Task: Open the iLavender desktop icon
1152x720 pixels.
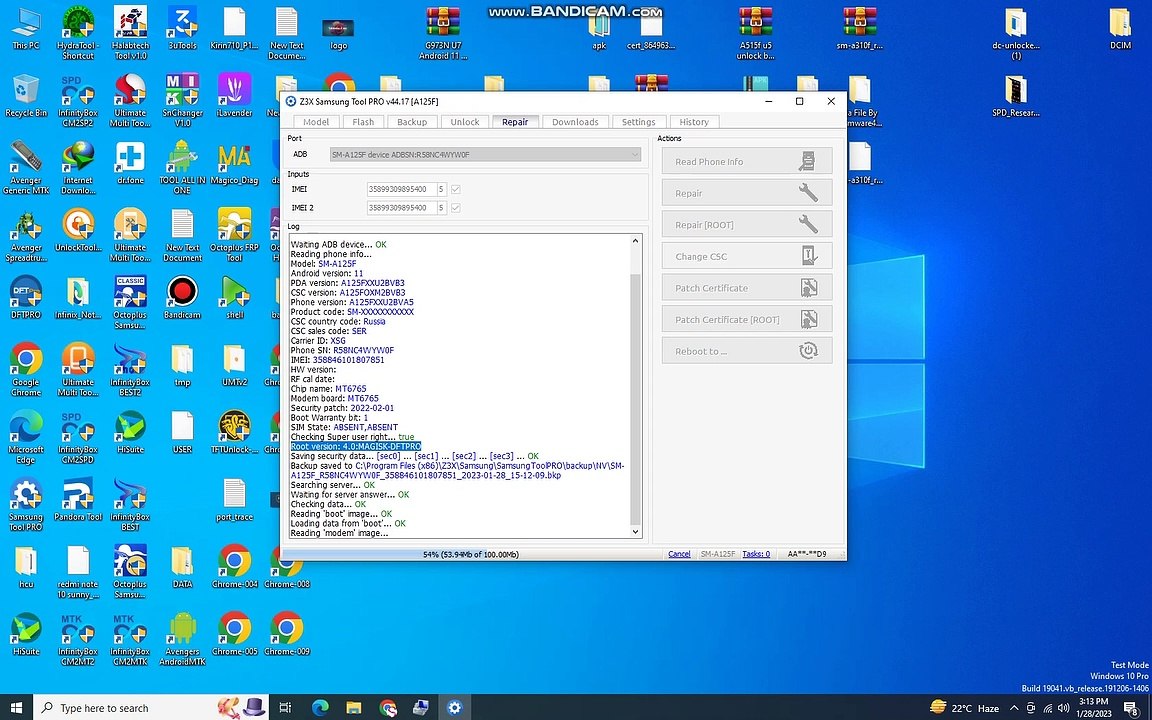Action: 234,96
